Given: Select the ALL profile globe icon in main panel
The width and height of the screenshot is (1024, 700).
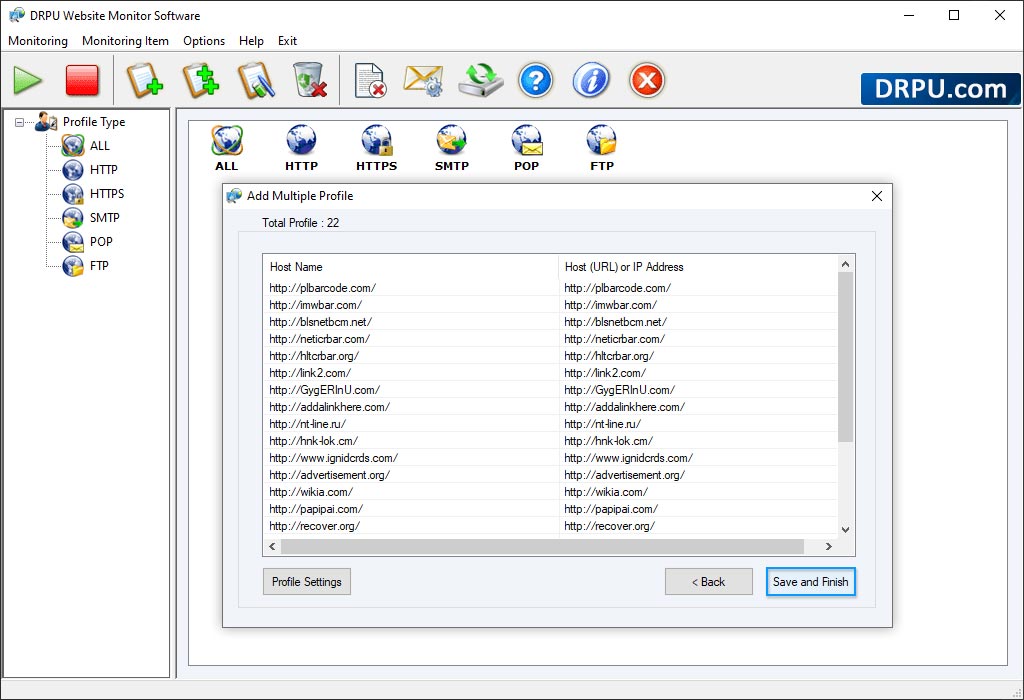Looking at the screenshot, I should click(x=227, y=148).
